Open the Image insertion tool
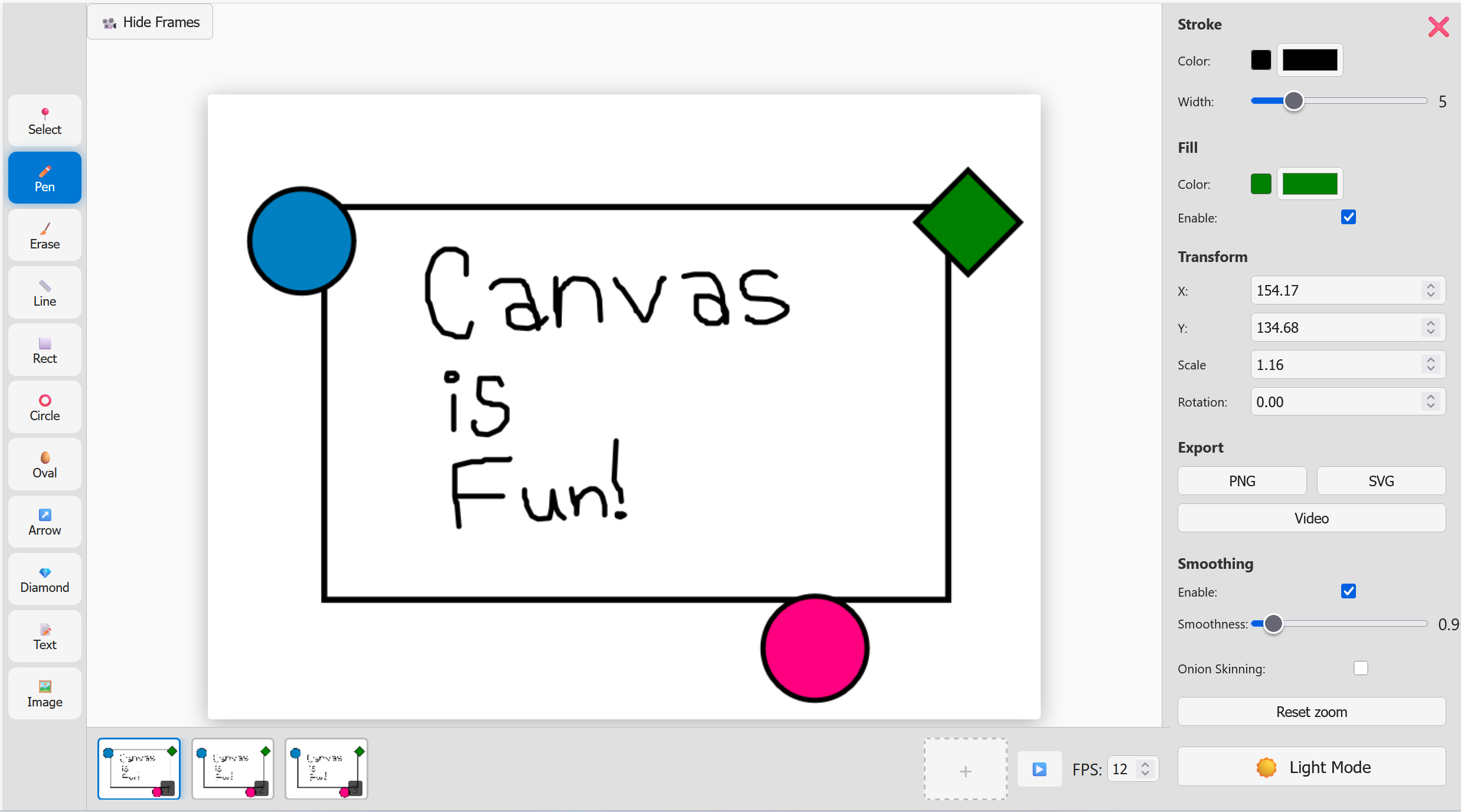Viewport: 1461px width, 812px height. coord(44,693)
